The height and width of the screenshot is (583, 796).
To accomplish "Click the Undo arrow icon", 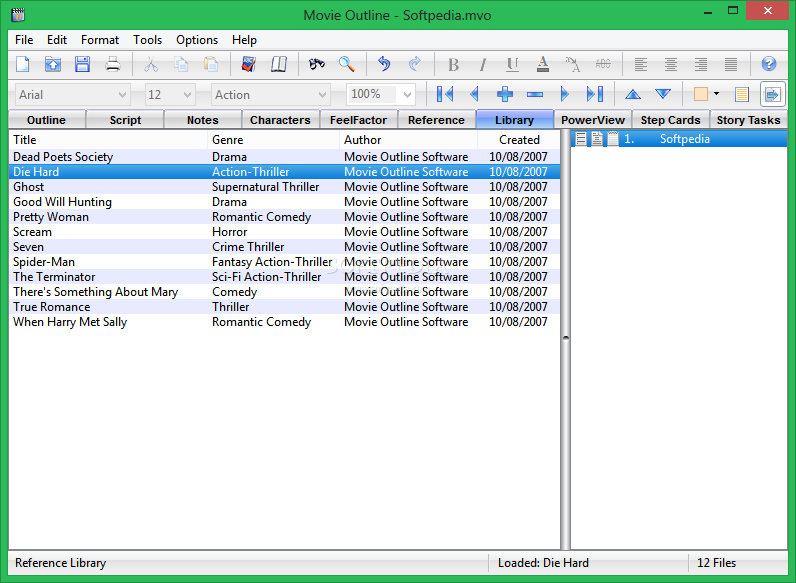I will coord(384,64).
